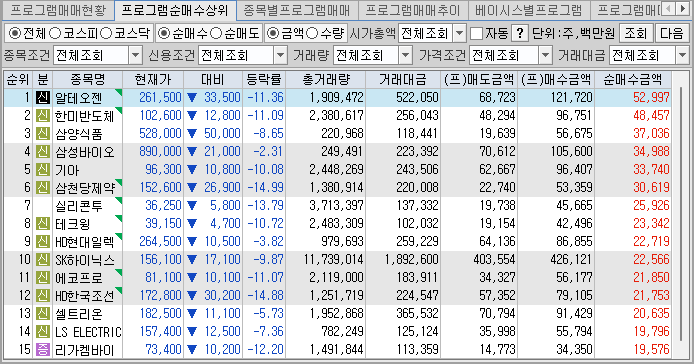Enable the 자동 auto-refresh checkbox
The height and width of the screenshot is (364, 694).
476,33
